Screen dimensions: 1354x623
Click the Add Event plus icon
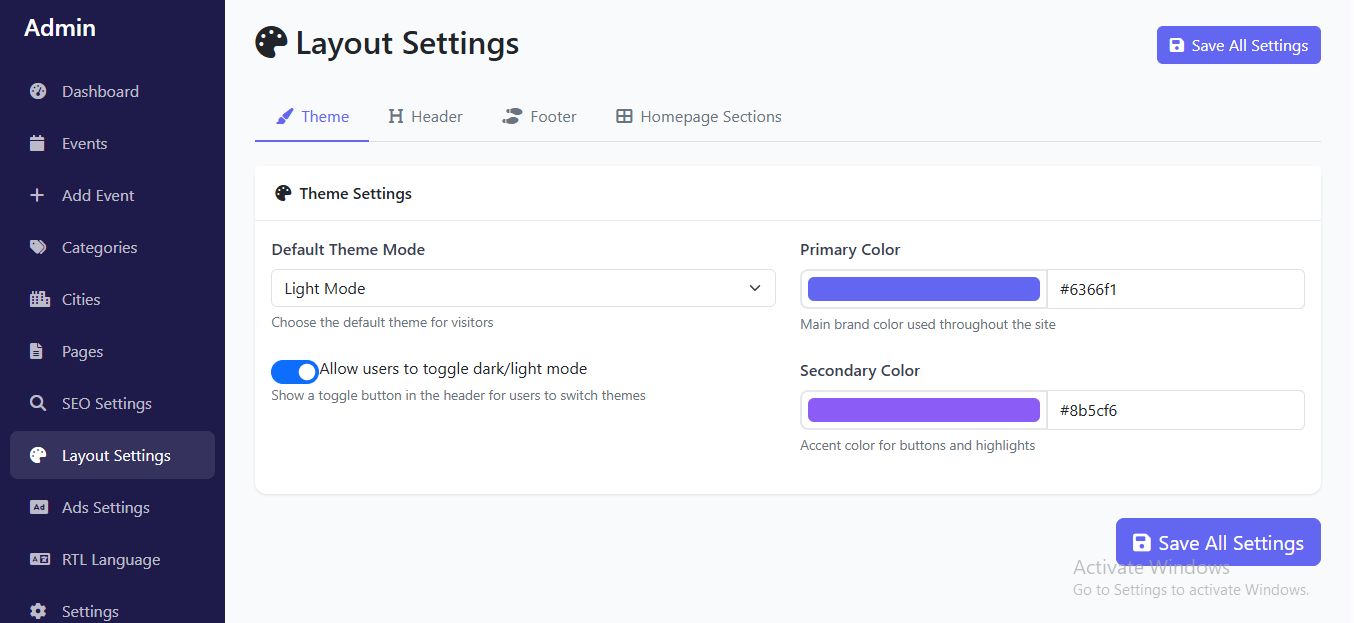click(x=38, y=196)
